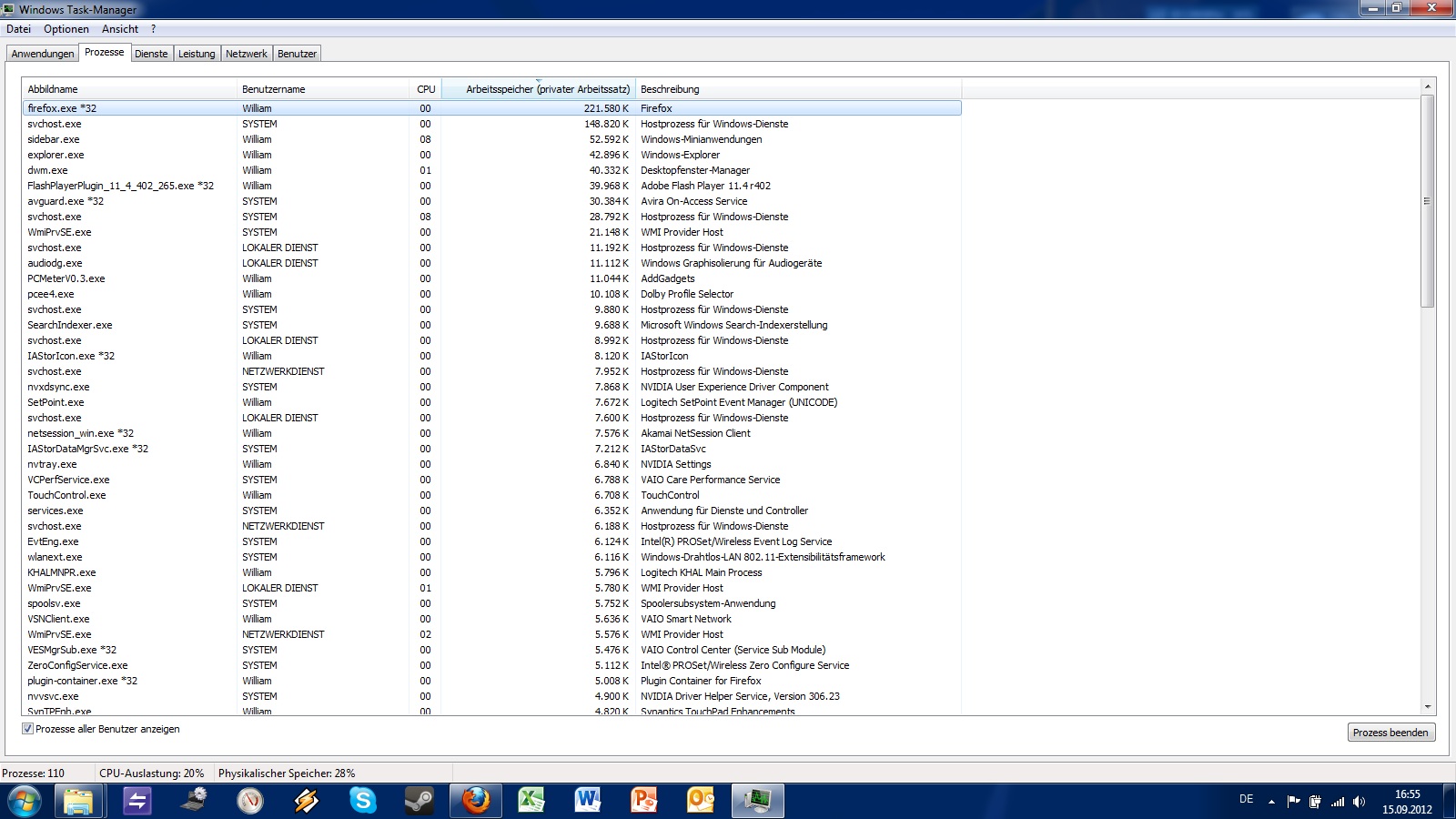1456x819 pixels.
Task: Open the Ansicht menu
Action: tap(120, 29)
